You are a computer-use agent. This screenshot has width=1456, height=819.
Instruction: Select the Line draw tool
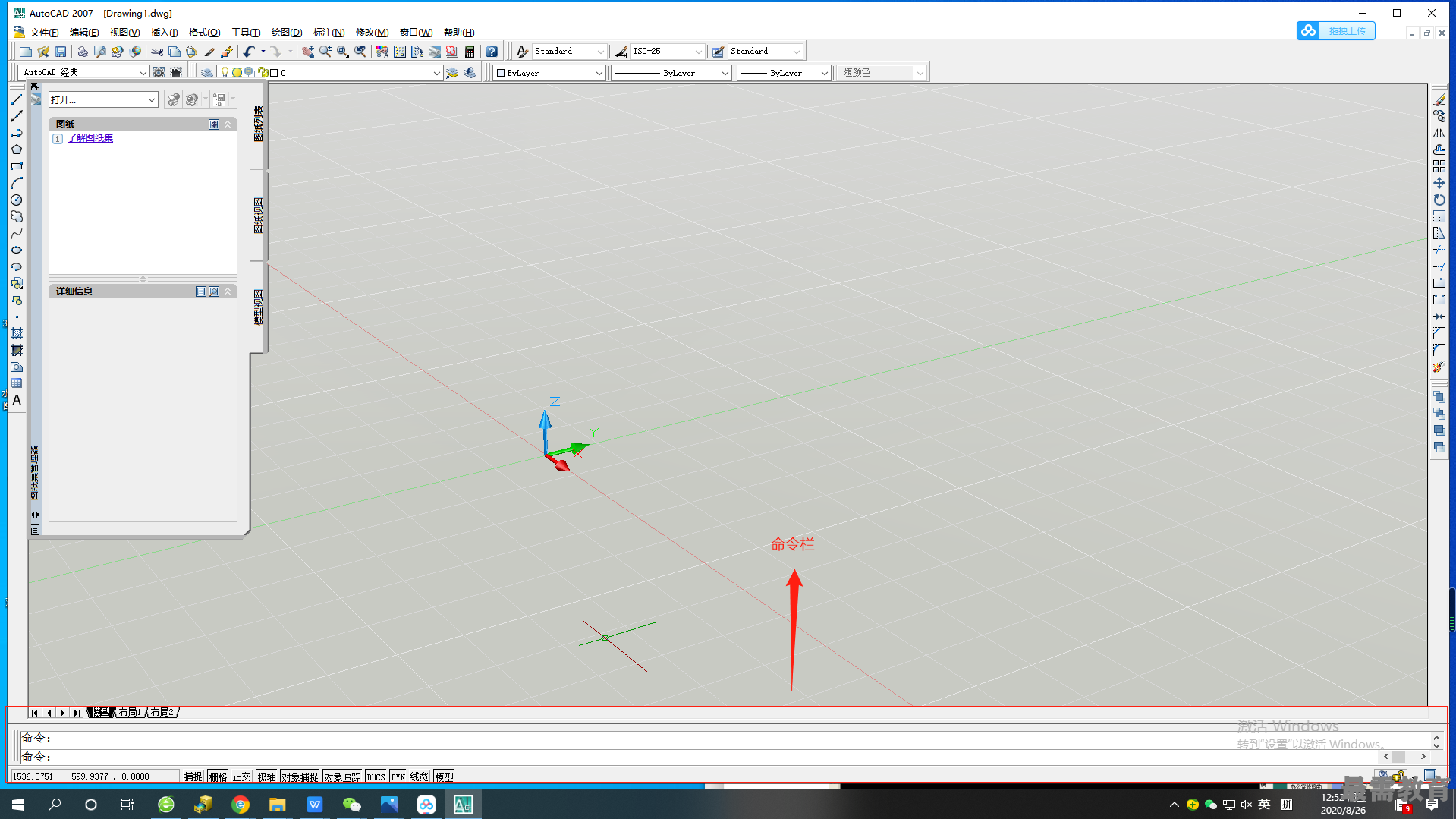click(x=17, y=99)
